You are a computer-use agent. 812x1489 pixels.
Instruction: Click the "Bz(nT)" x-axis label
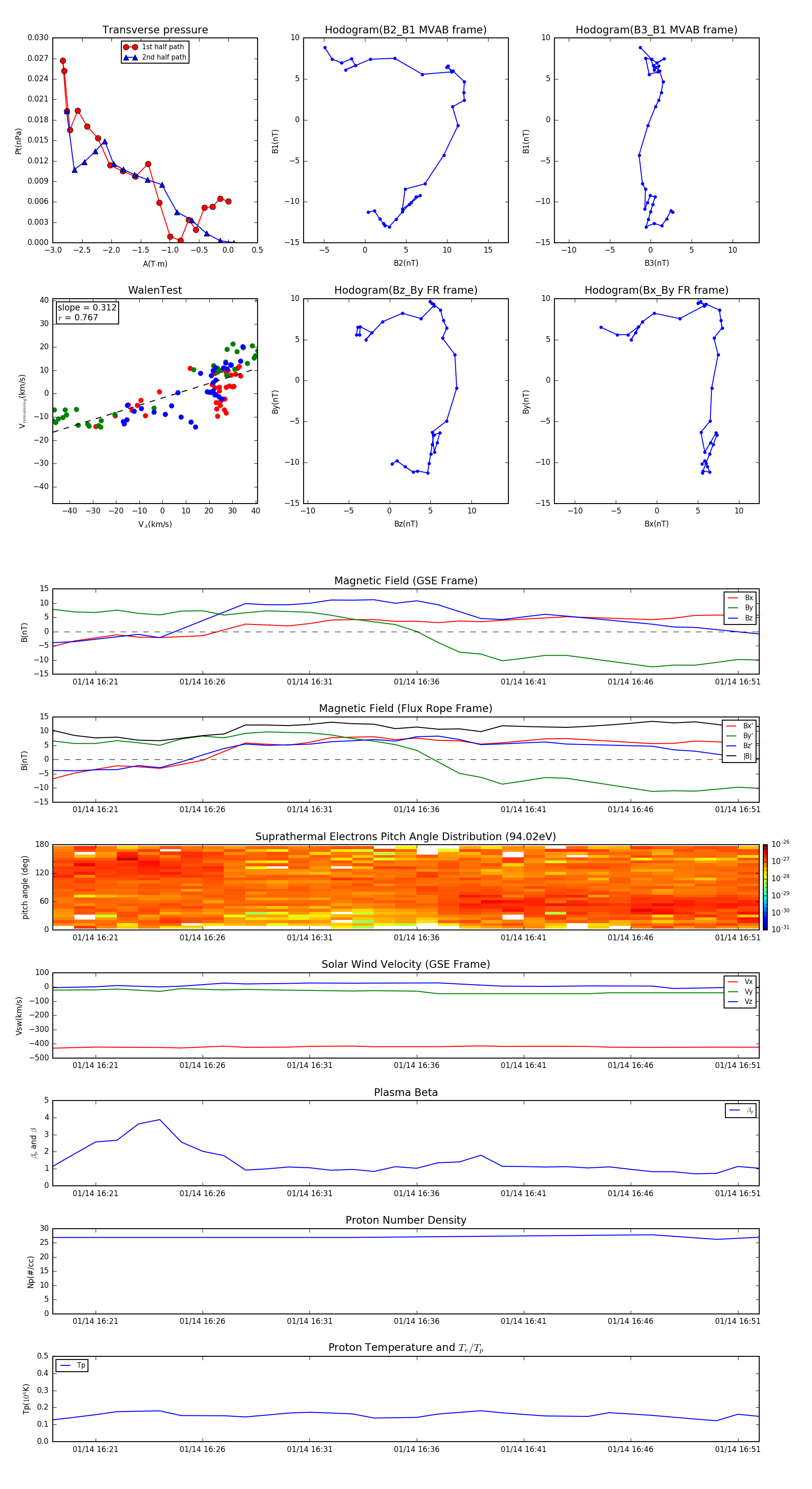[x=406, y=524]
